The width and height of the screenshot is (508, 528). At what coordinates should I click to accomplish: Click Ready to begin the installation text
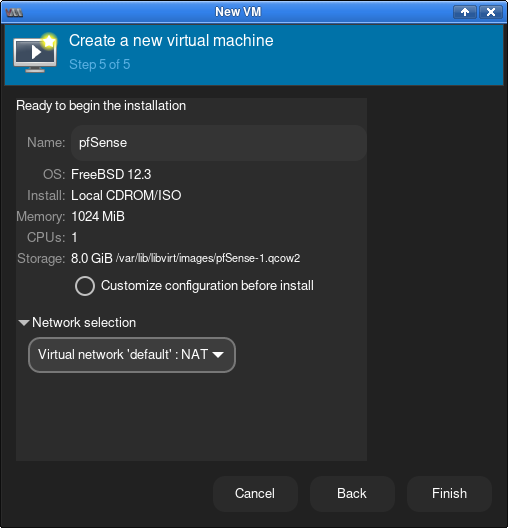click(x=101, y=106)
